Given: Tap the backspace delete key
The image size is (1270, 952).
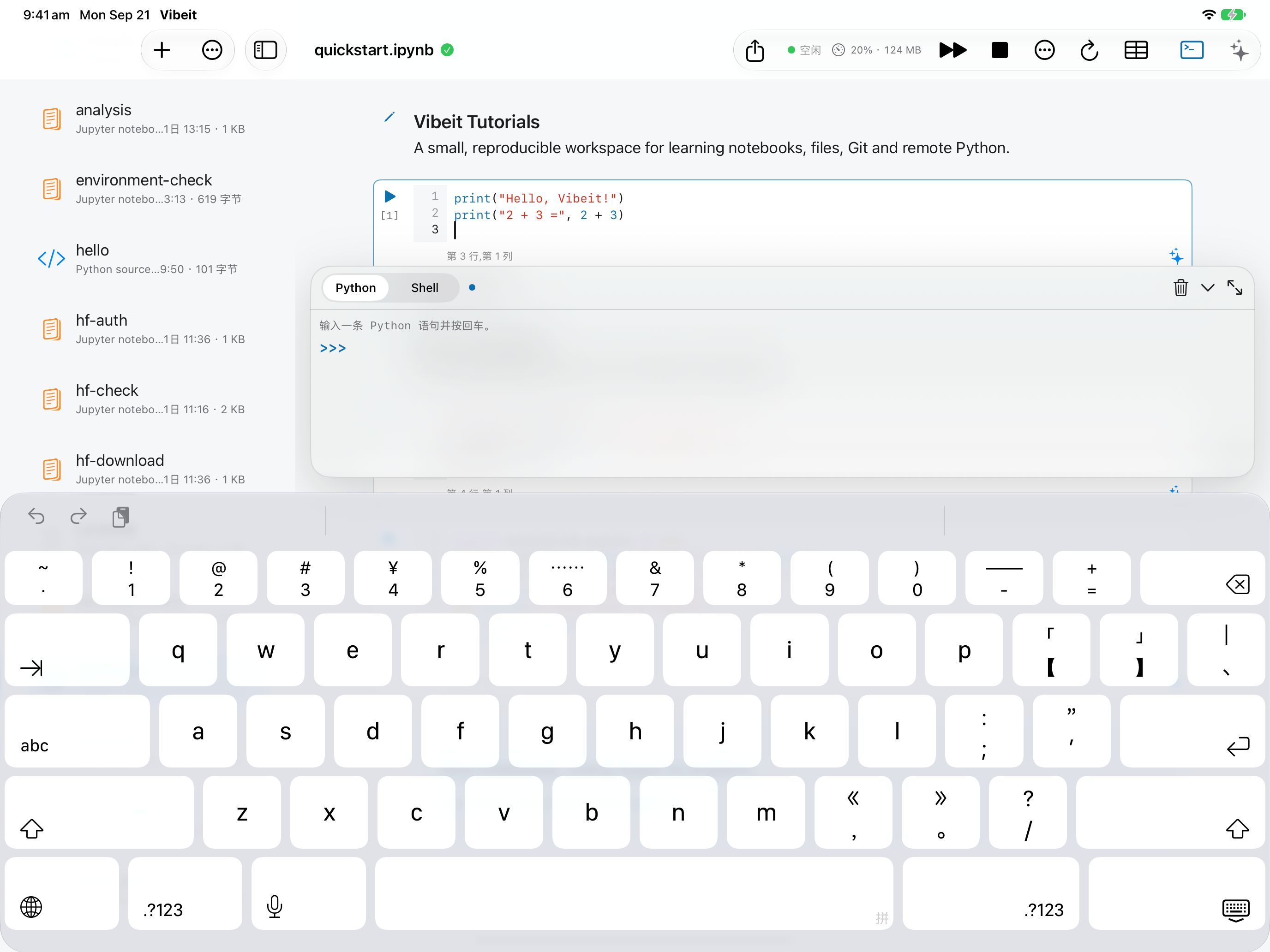Looking at the screenshot, I should coord(1203,578).
